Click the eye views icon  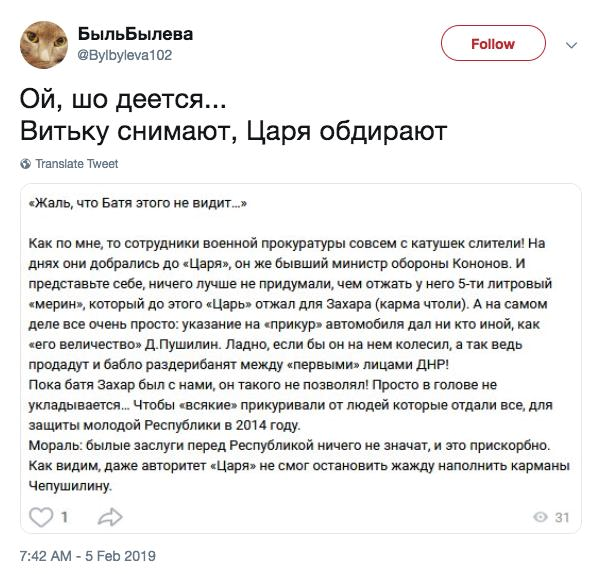point(539,517)
